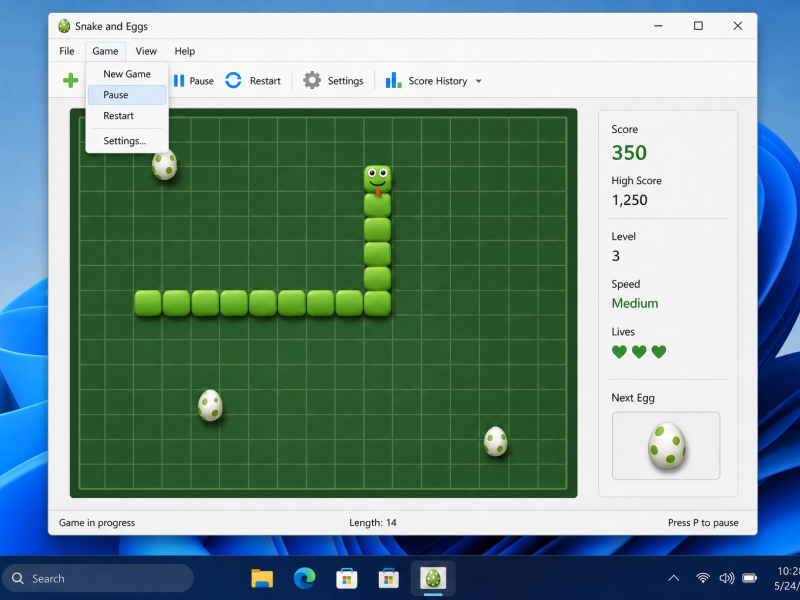Open the View menu

coord(146,51)
